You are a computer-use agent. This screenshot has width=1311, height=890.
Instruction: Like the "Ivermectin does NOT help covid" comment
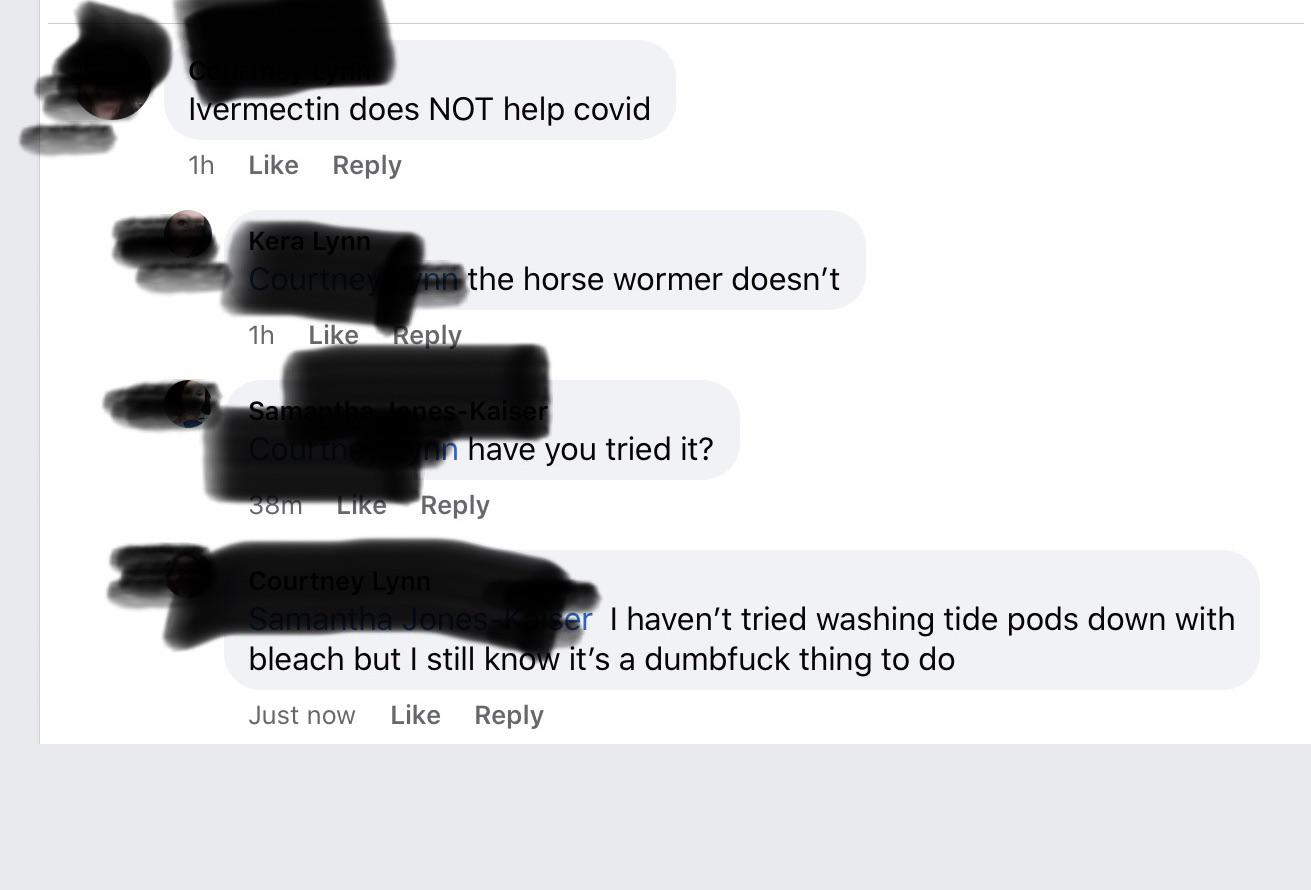coord(273,165)
